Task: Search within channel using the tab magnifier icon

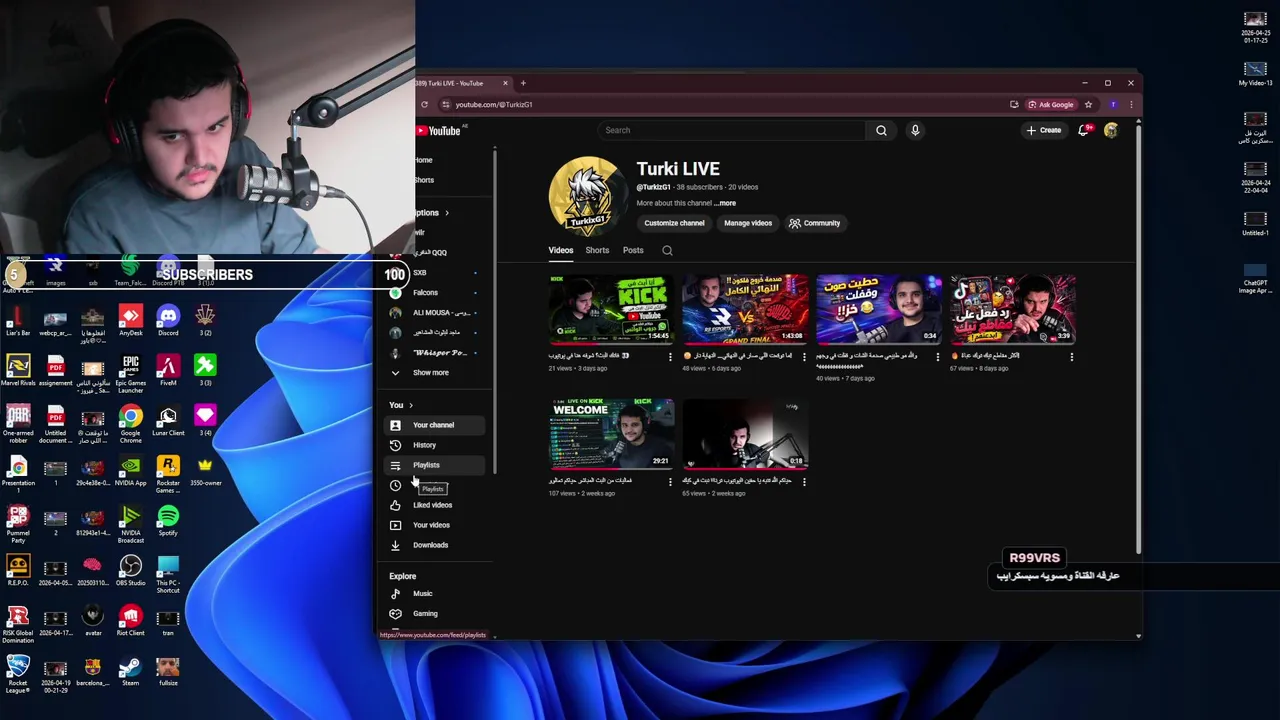Action: pyautogui.click(x=667, y=250)
